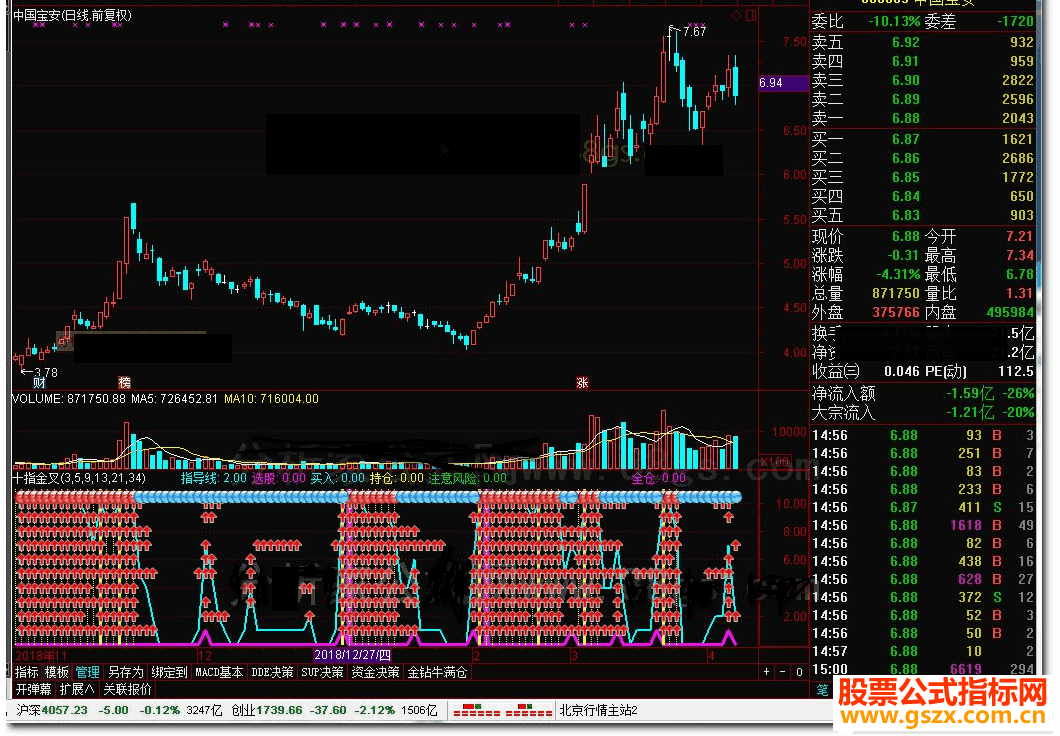Viewport: 1060px width, 736px height.
Task: Select the 管理 tab
Action: click(x=87, y=672)
